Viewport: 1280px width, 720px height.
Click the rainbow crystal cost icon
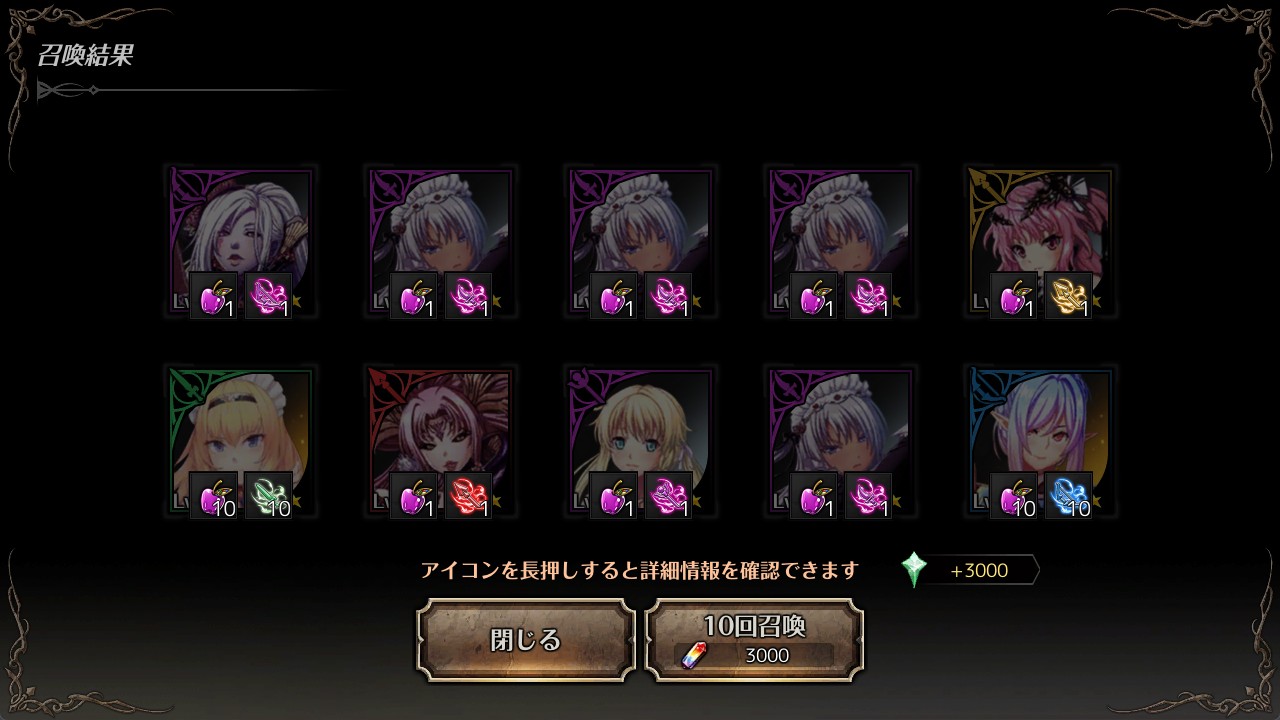pyautogui.click(x=692, y=655)
